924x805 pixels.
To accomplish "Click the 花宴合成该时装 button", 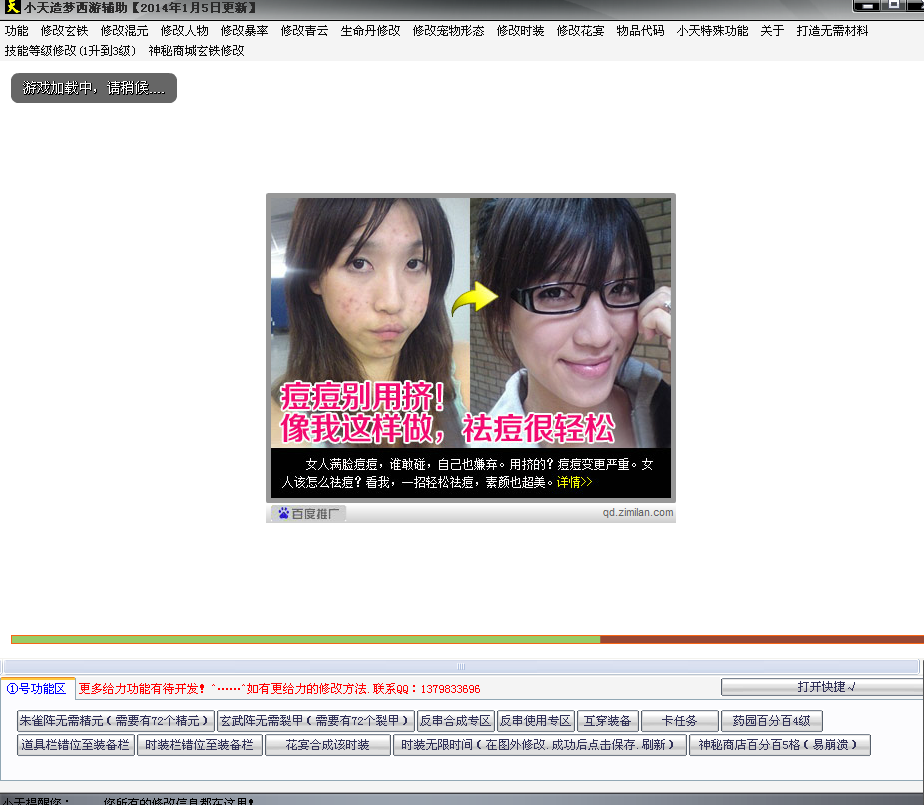I will coord(328,745).
